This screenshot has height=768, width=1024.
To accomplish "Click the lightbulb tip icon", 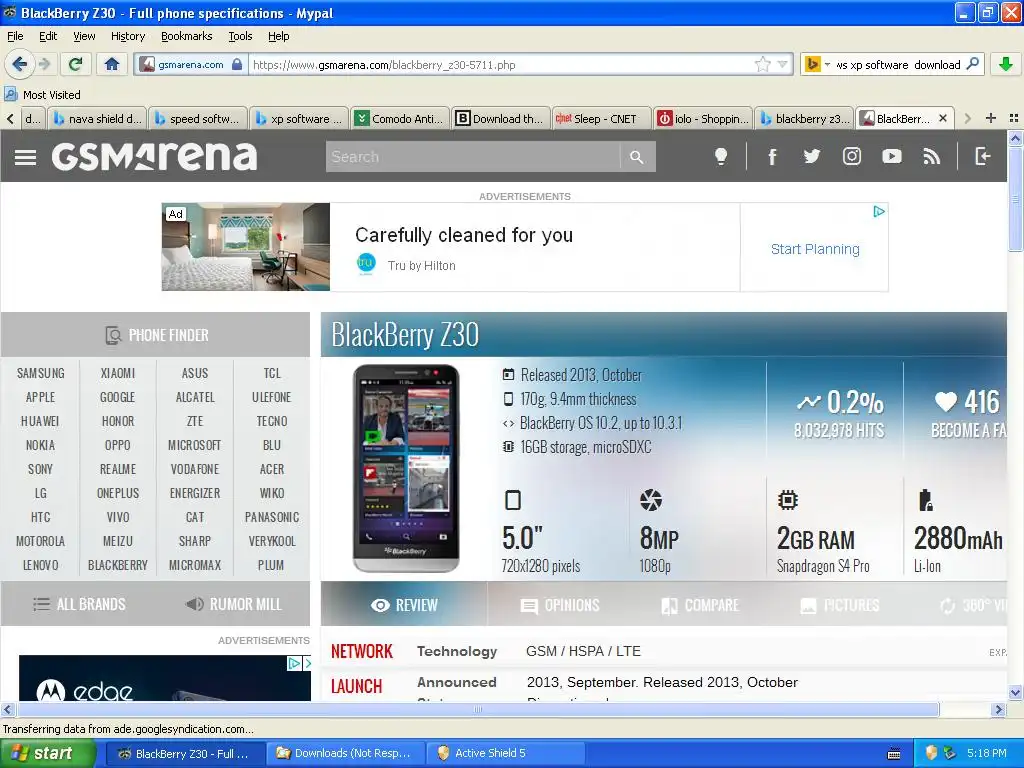I will pyautogui.click(x=721, y=156).
